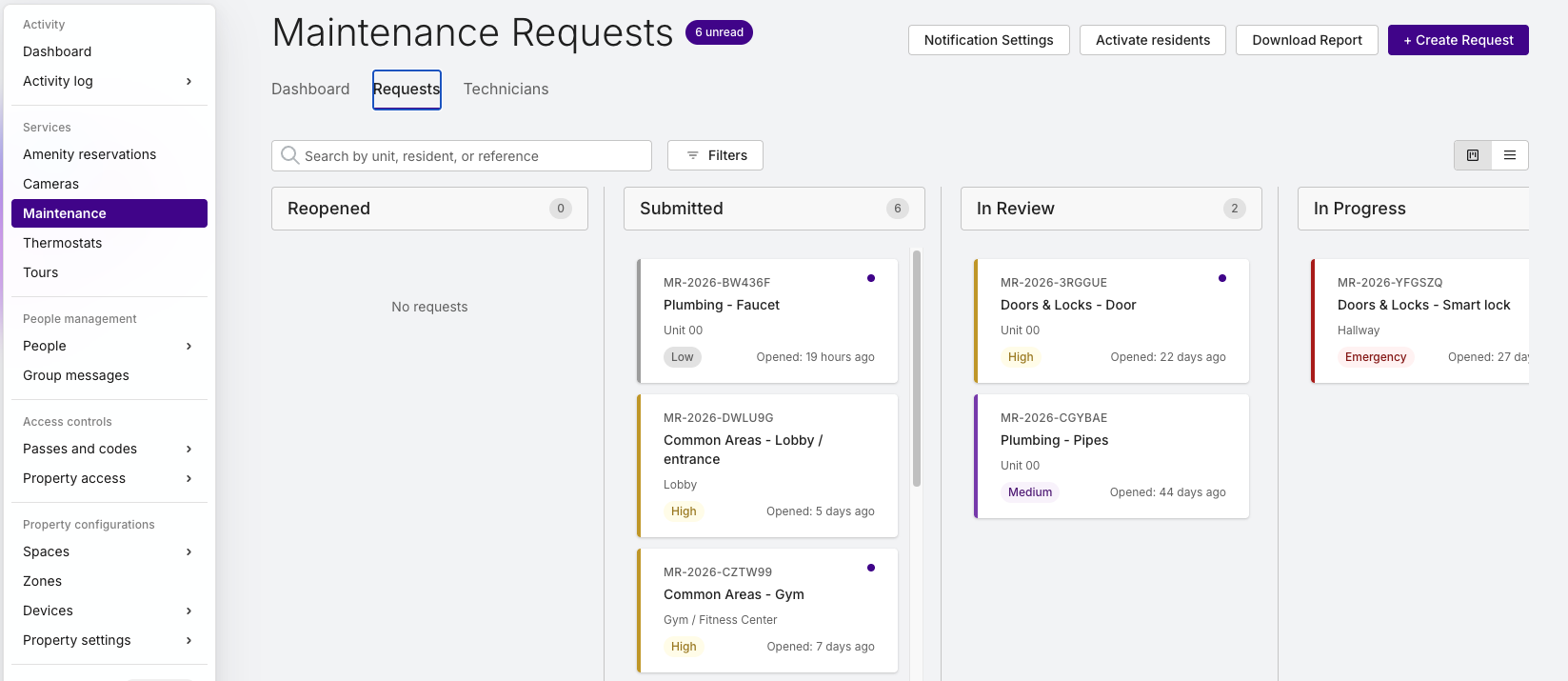Image resolution: width=1568 pixels, height=681 pixels.
Task: Expand the Property access submenu
Action: click(189, 478)
